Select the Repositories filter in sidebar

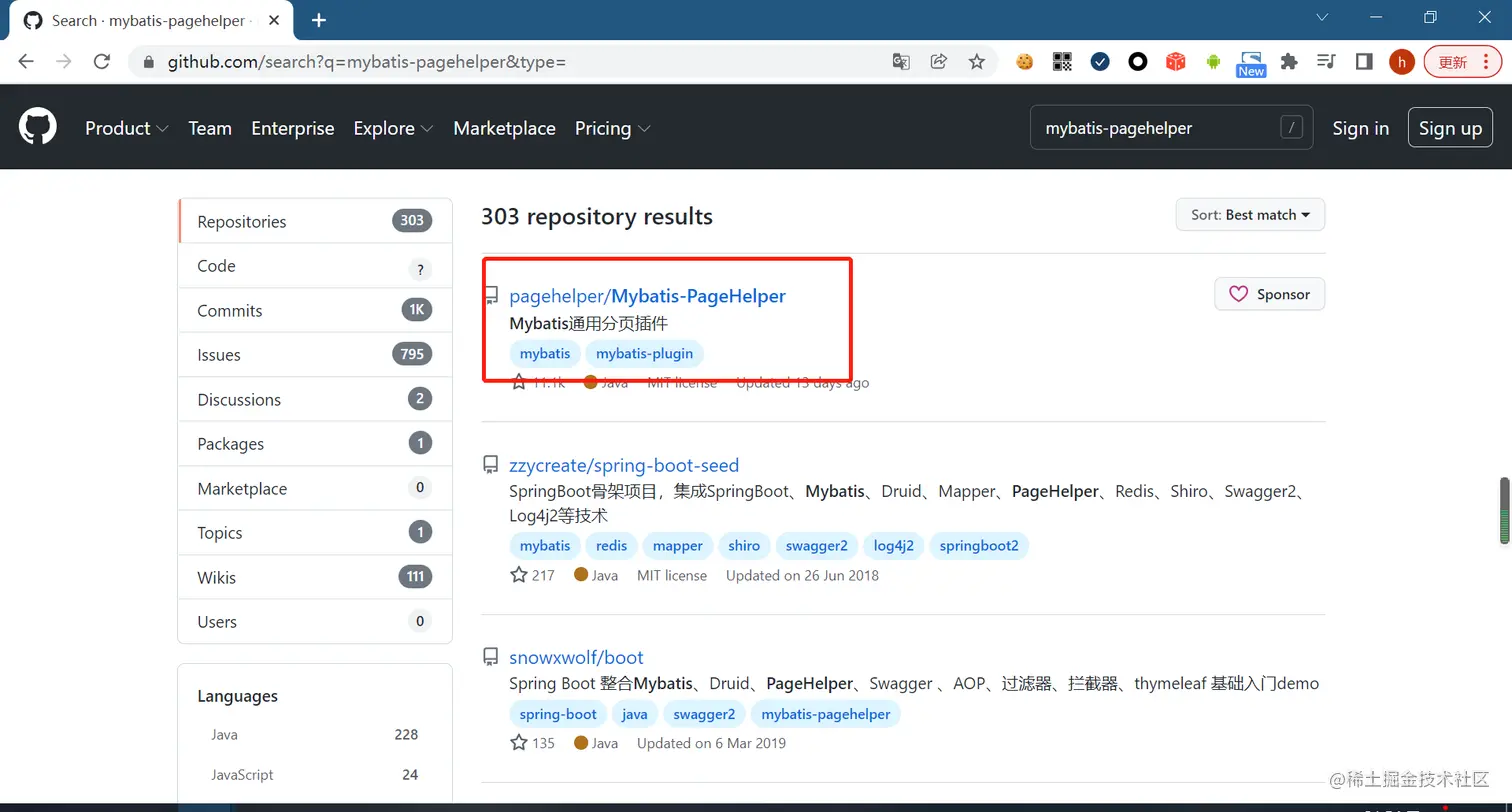point(315,221)
